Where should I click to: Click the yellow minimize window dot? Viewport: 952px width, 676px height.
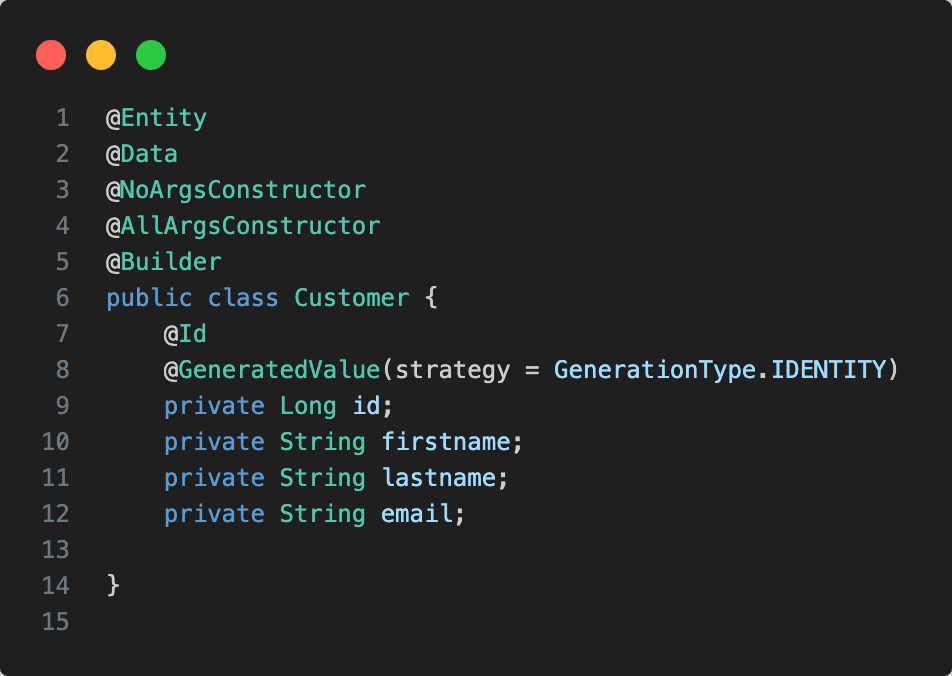point(101,55)
